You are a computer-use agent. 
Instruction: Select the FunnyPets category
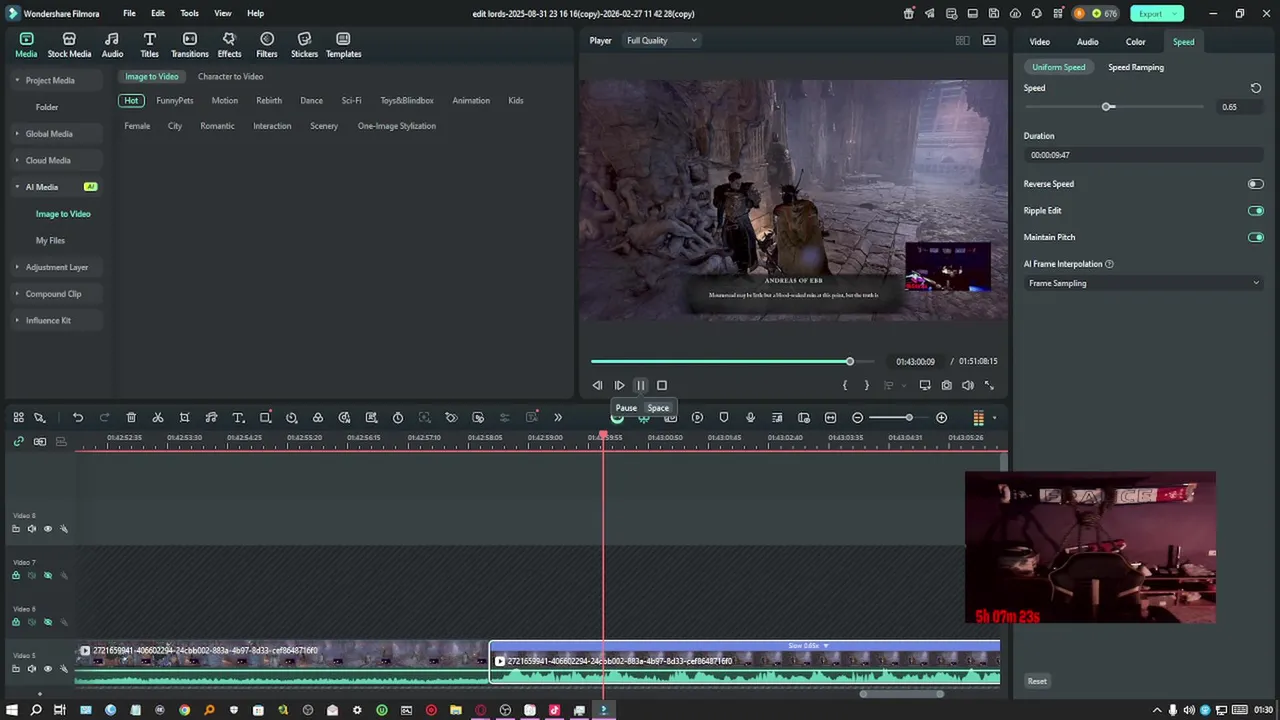click(x=175, y=101)
